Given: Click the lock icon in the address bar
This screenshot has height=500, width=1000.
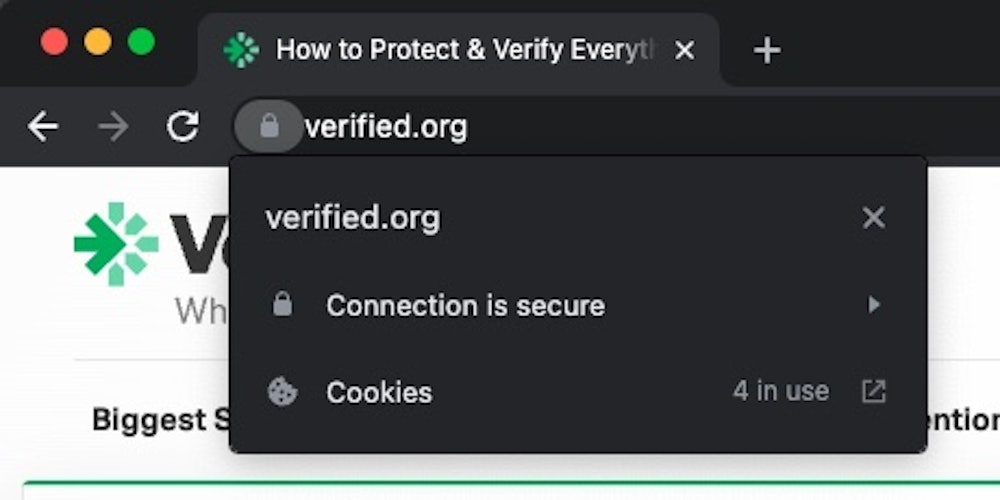Looking at the screenshot, I should click(268, 126).
